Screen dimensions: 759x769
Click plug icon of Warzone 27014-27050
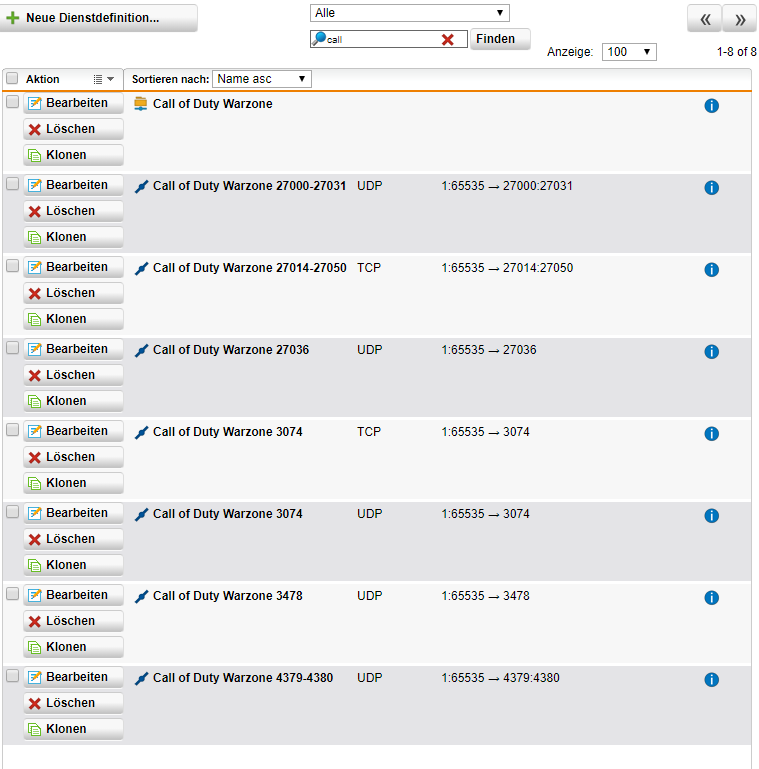tap(141, 268)
